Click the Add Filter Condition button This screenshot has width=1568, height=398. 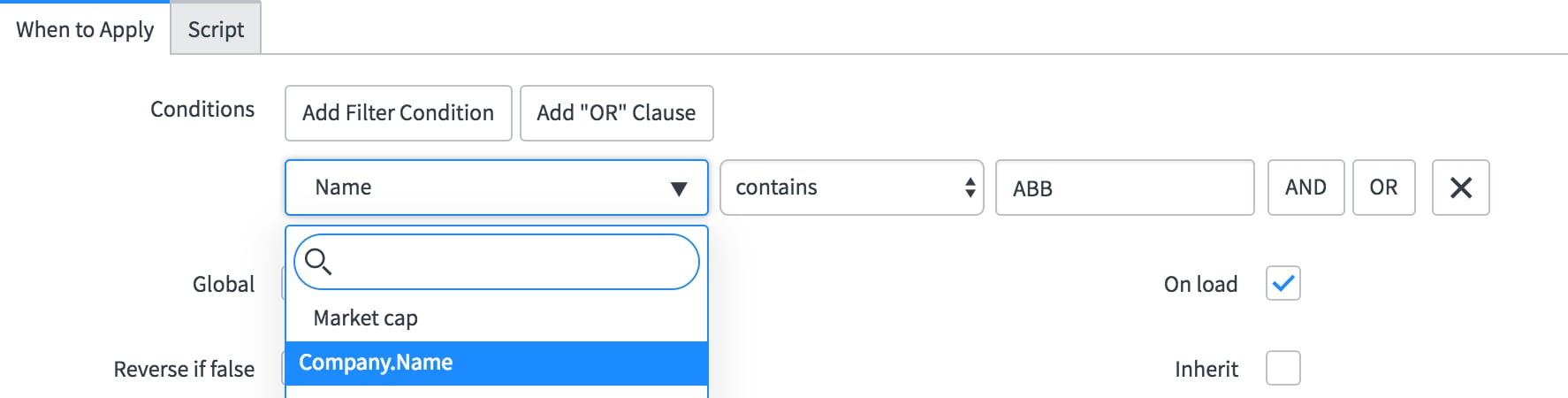[x=399, y=113]
